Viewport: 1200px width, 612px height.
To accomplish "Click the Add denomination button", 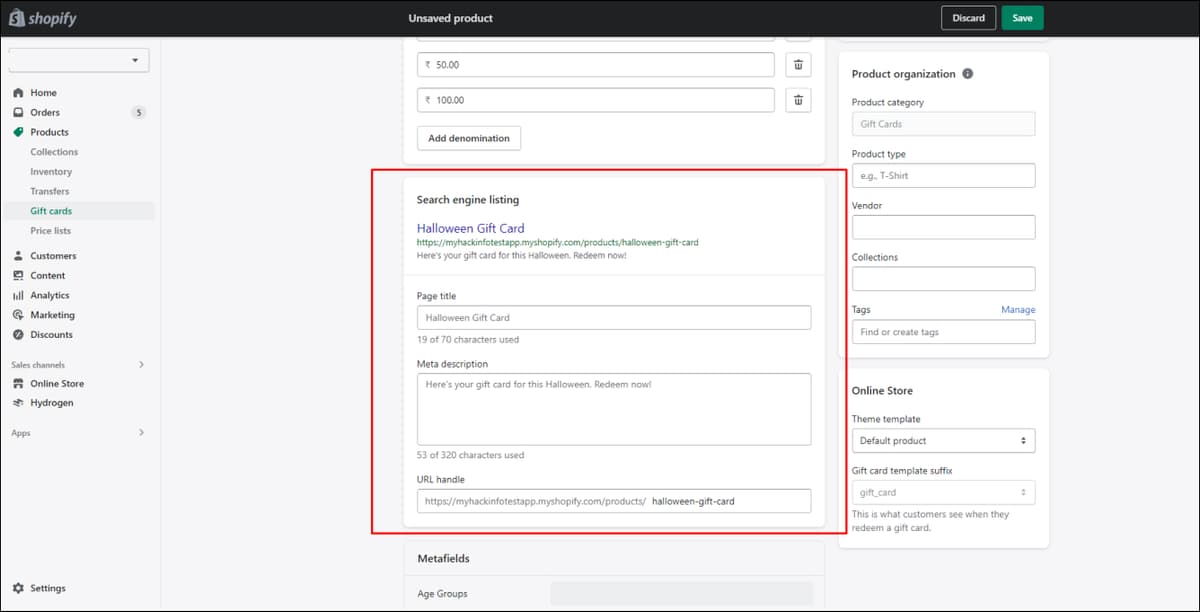I will pyautogui.click(x=469, y=138).
